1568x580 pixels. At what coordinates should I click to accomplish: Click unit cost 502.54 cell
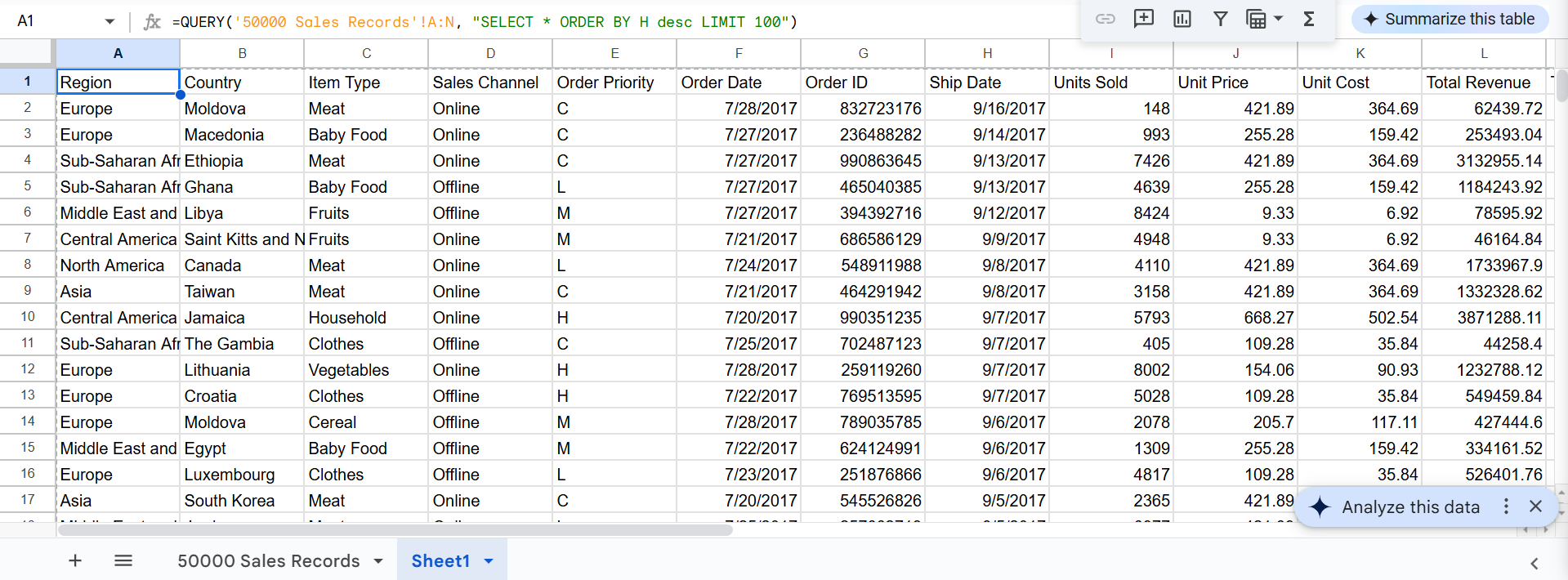pyautogui.click(x=1360, y=317)
